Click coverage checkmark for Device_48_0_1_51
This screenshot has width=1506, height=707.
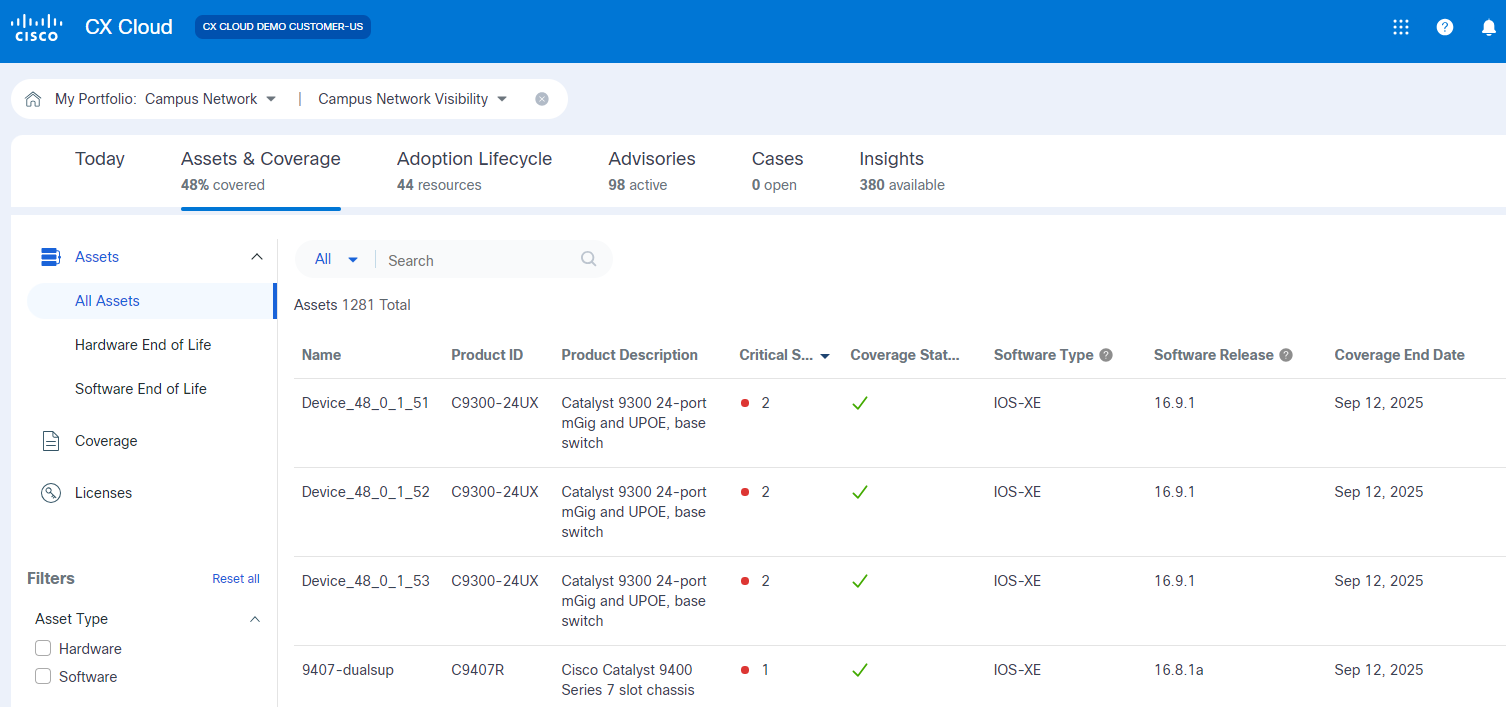click(x=860, y=403)
